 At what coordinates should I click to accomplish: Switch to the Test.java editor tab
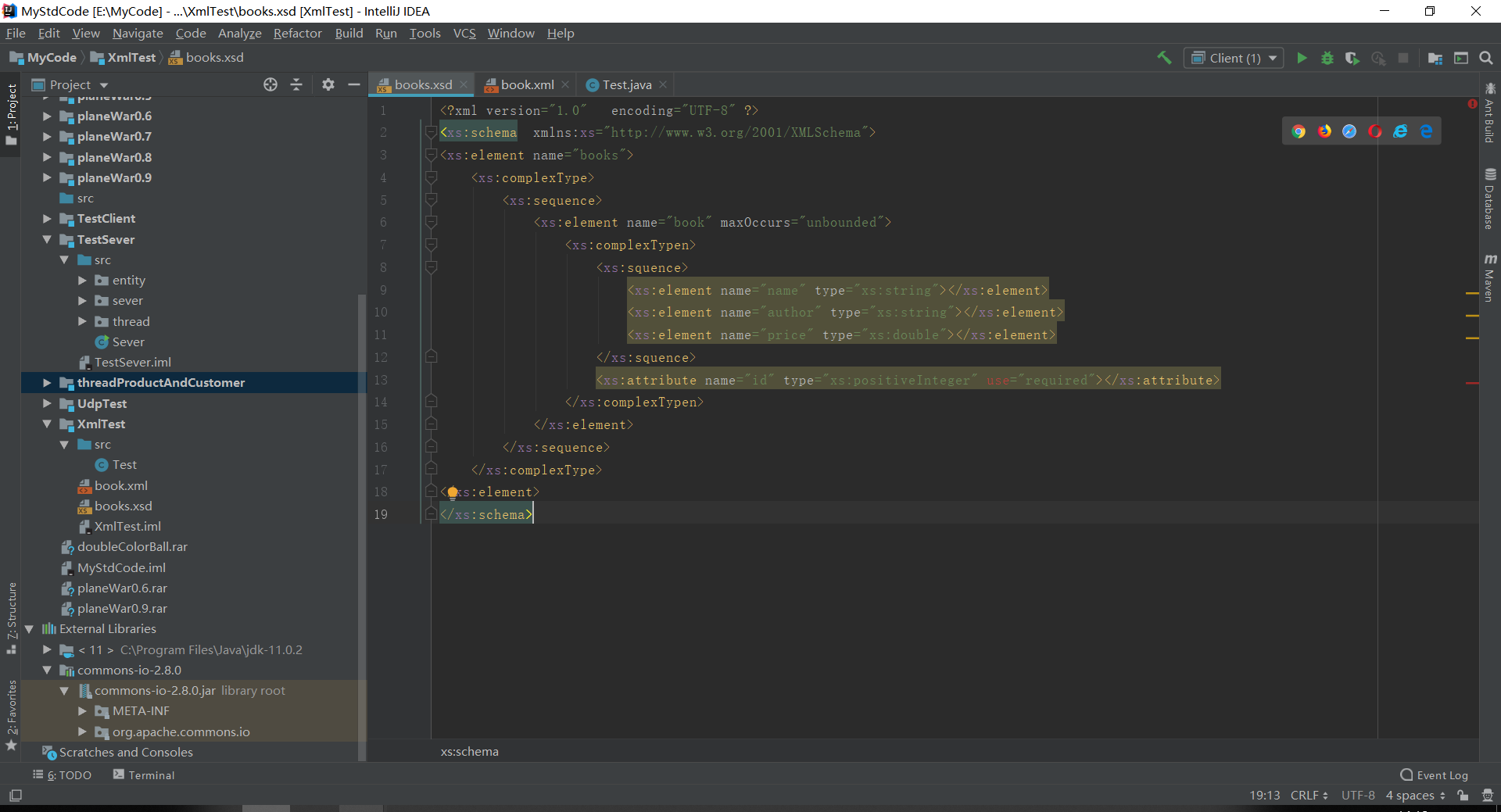[627, 84]
